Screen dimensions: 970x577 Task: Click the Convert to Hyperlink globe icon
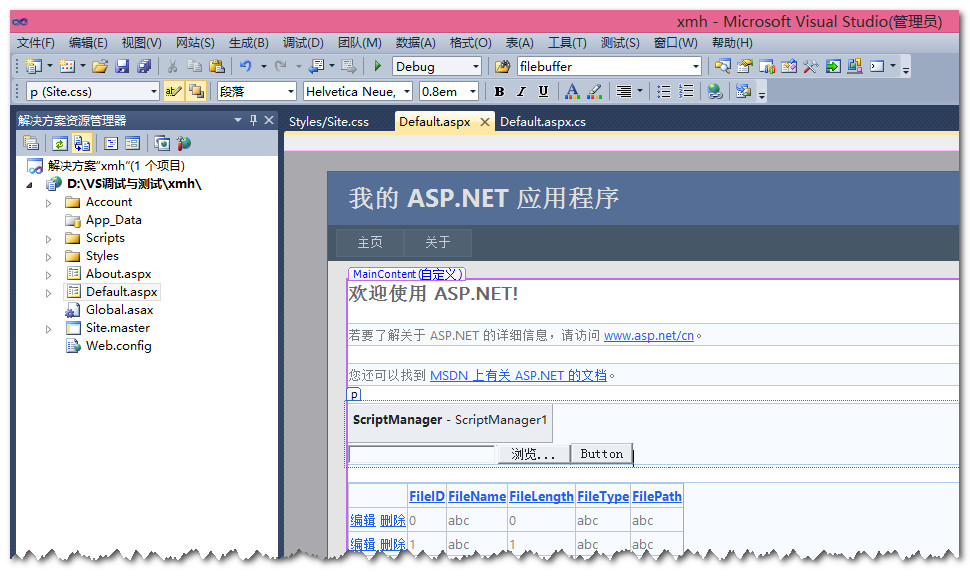[x=716, y=92]
